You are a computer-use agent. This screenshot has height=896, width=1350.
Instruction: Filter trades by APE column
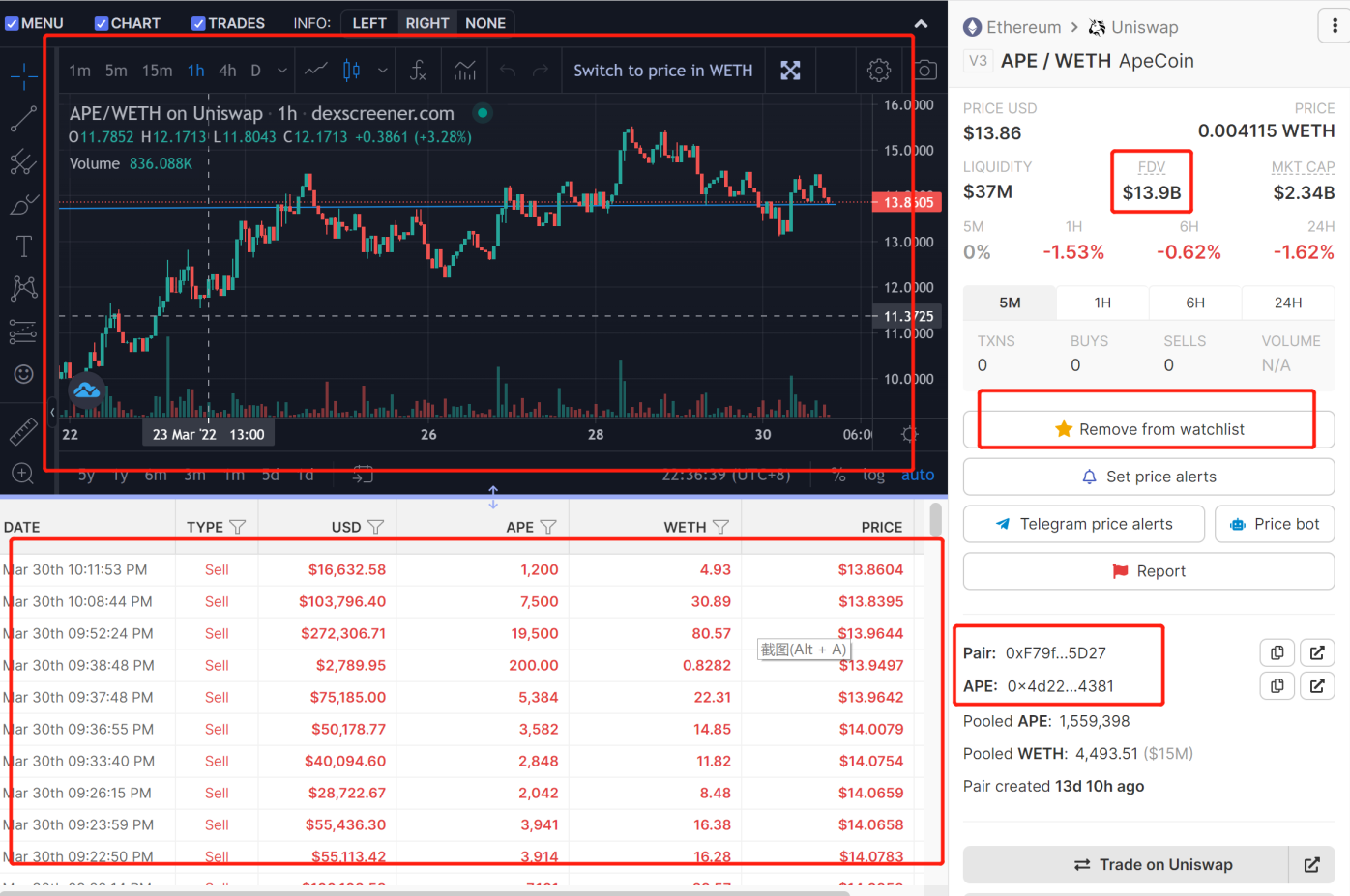pos(548,527)
